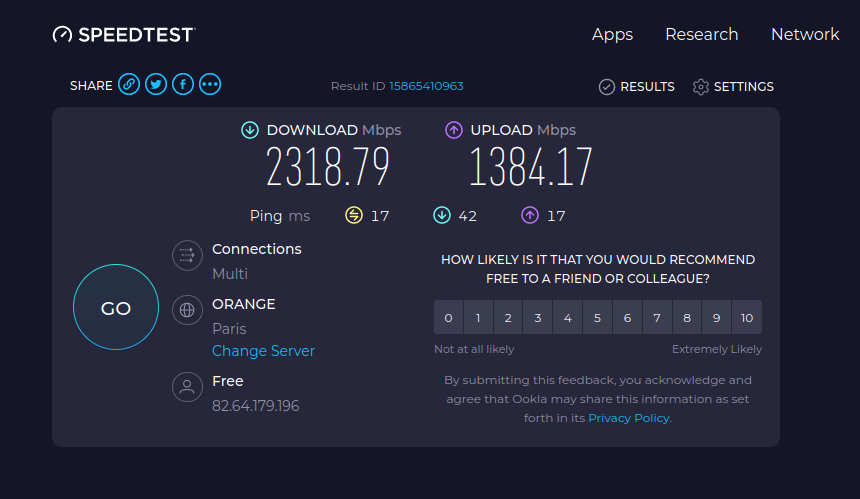Click the upload arrow icon next to UPLOAD
Image resolution: width=860 pixels, height=499 pixels.
click(x=454, y=130)
